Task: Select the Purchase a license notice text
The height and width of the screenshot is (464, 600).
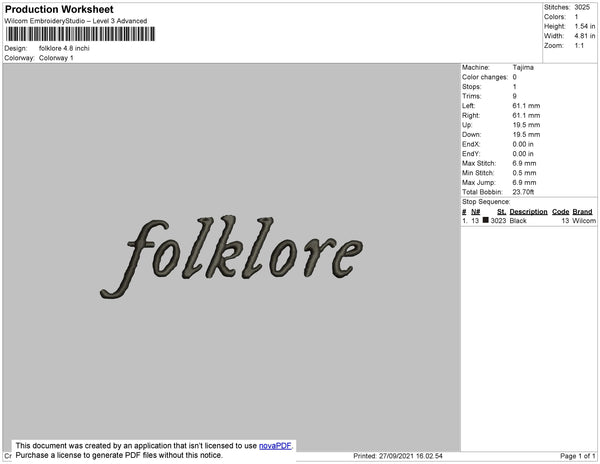Action: (x=119, y=455)
